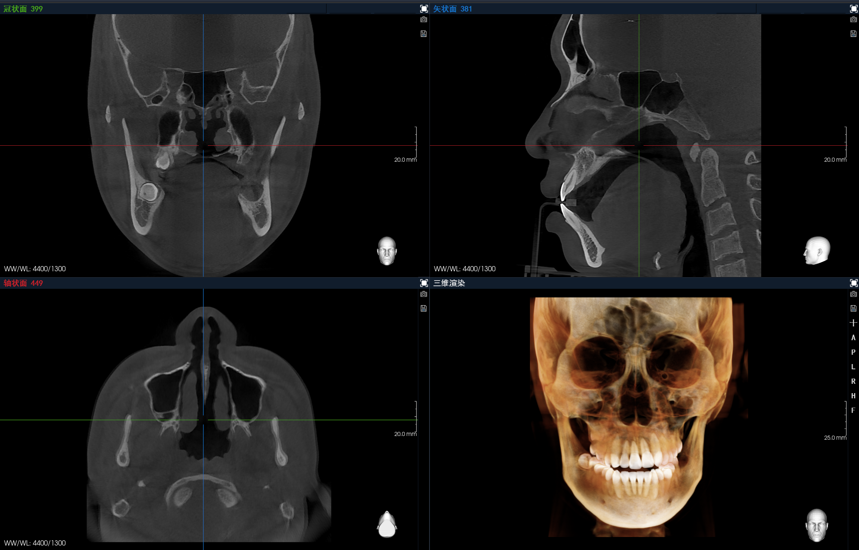This screenshot has height=550, width=859.
Task: Maximize the coronal view panel
Action: tap(424, 9)
